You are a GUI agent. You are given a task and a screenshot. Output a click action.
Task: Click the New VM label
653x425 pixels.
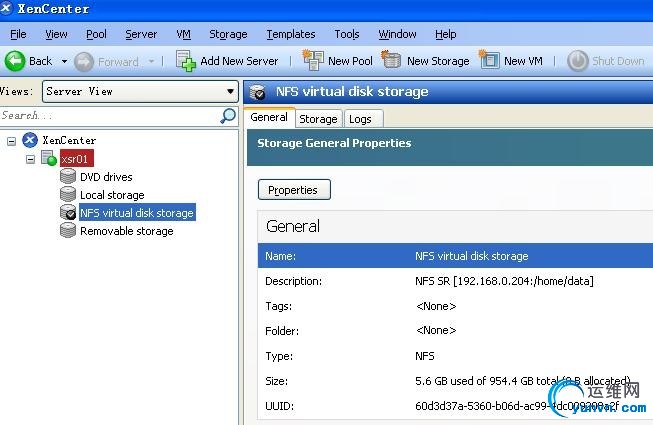[x=523, y=61]
